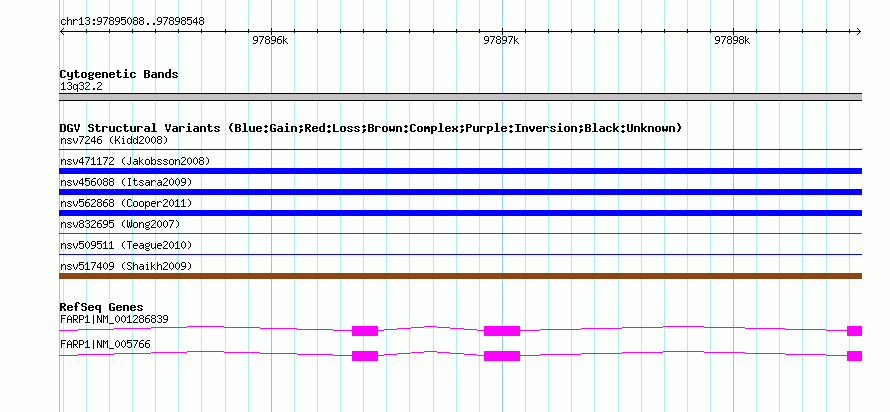Click the FARP1|NM_005766 gene label

[x=105, y=344]
